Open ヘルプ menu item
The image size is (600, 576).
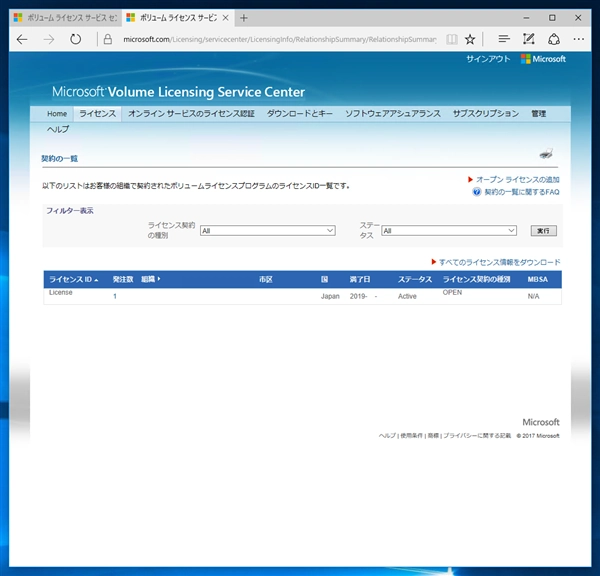[58, 129]
